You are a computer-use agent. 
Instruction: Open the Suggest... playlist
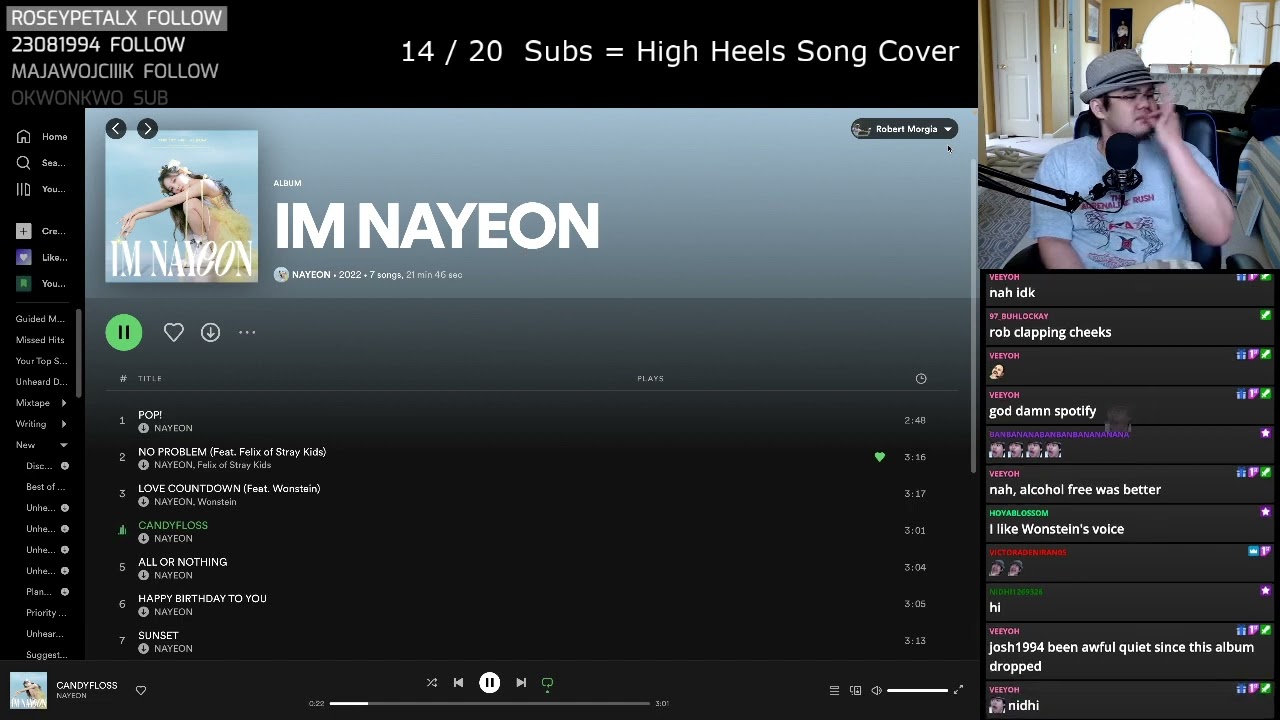pos(46,655)
